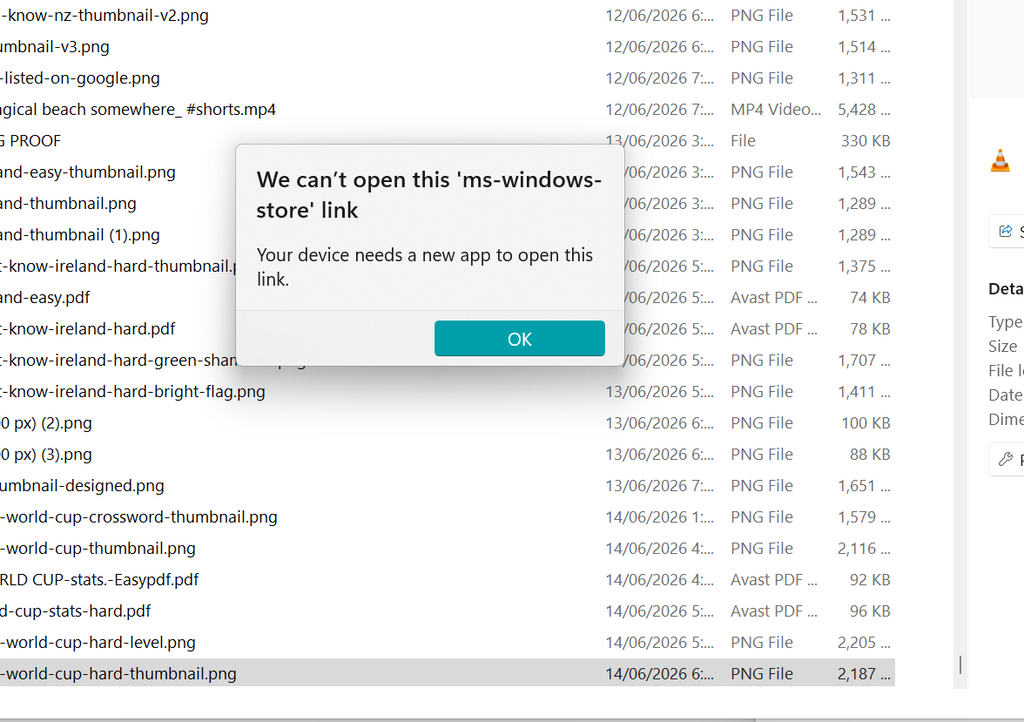
Task: Select the umbnail-designed.png file
Action: point(447,486)
